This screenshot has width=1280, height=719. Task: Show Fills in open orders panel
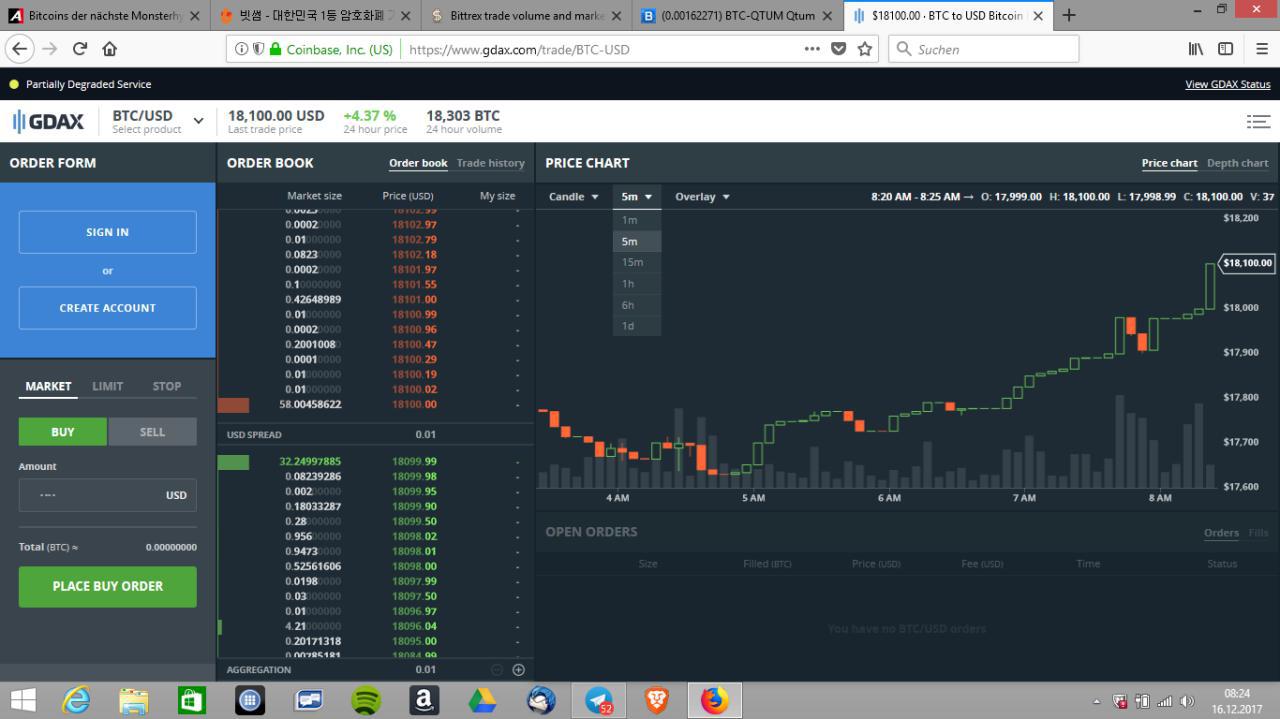click(x=1258, y=533)
